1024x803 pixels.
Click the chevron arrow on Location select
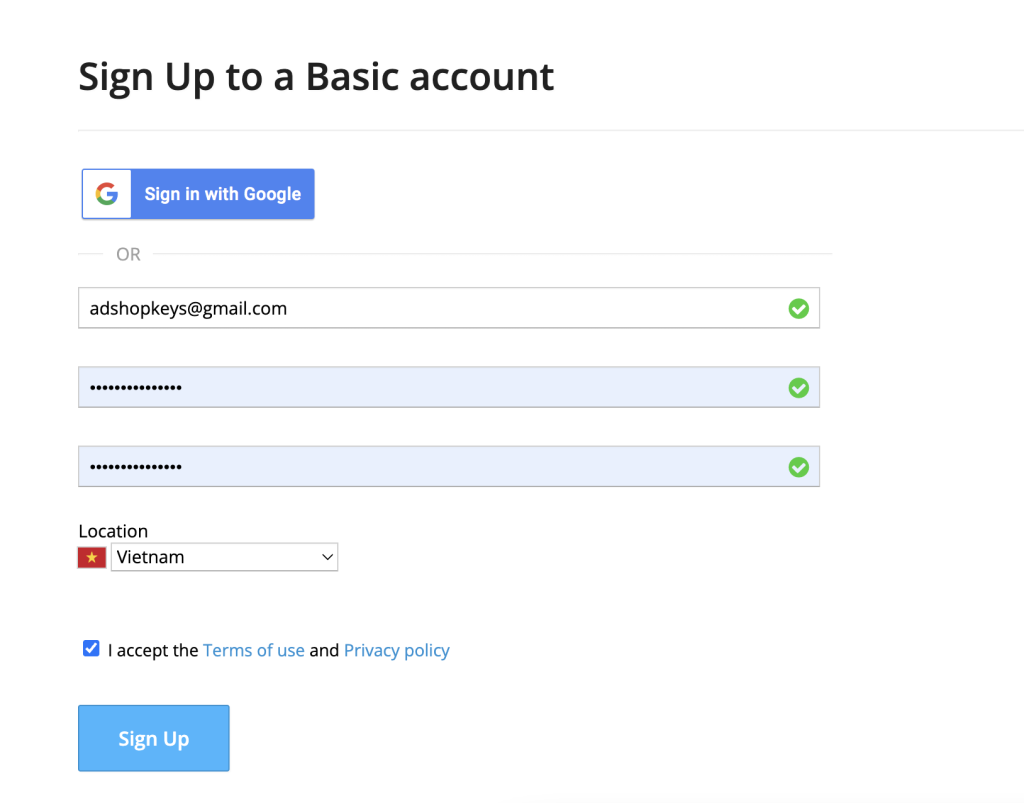pos(327,557)
